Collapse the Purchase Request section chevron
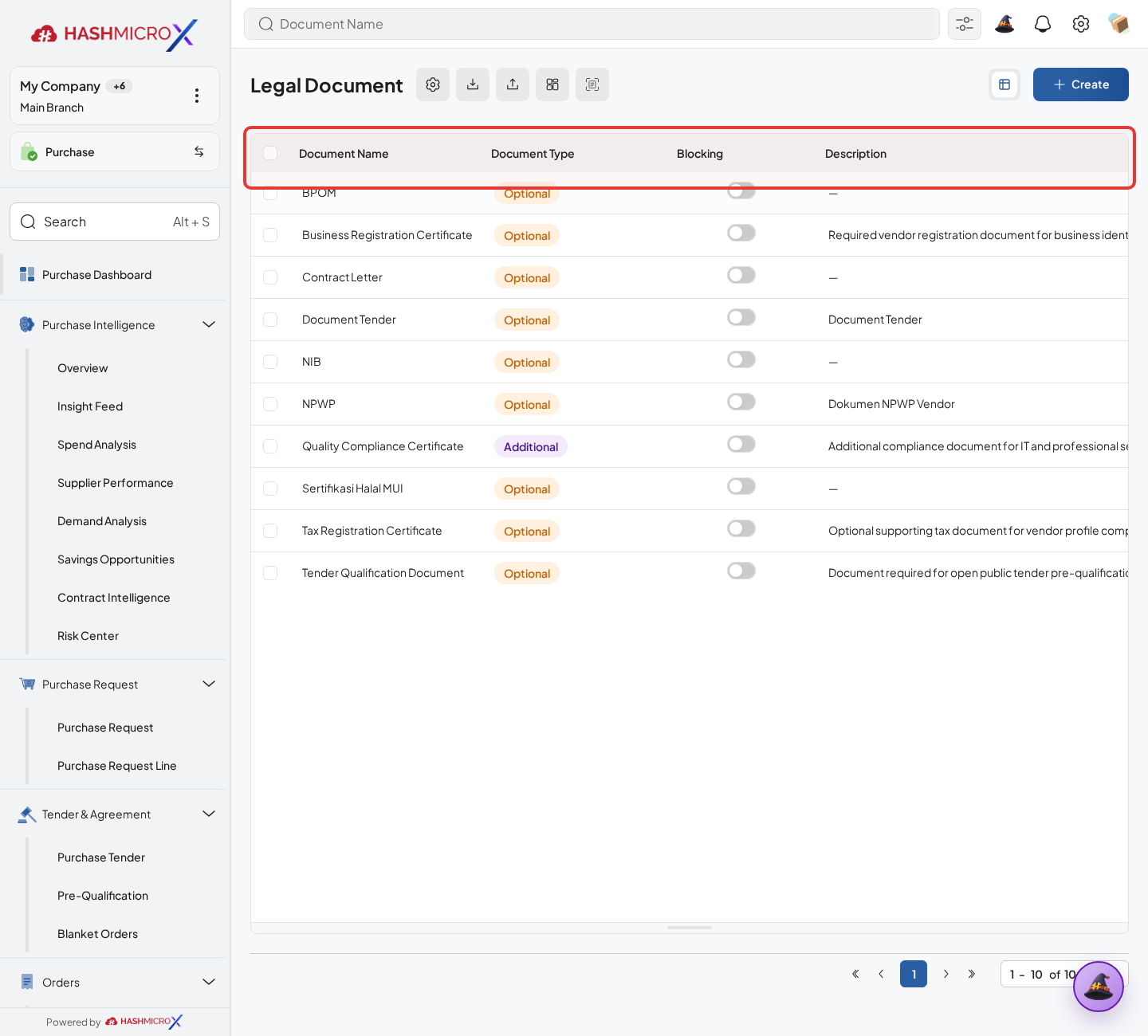This screenshot has height=1036, width=1148. point(209,684)
